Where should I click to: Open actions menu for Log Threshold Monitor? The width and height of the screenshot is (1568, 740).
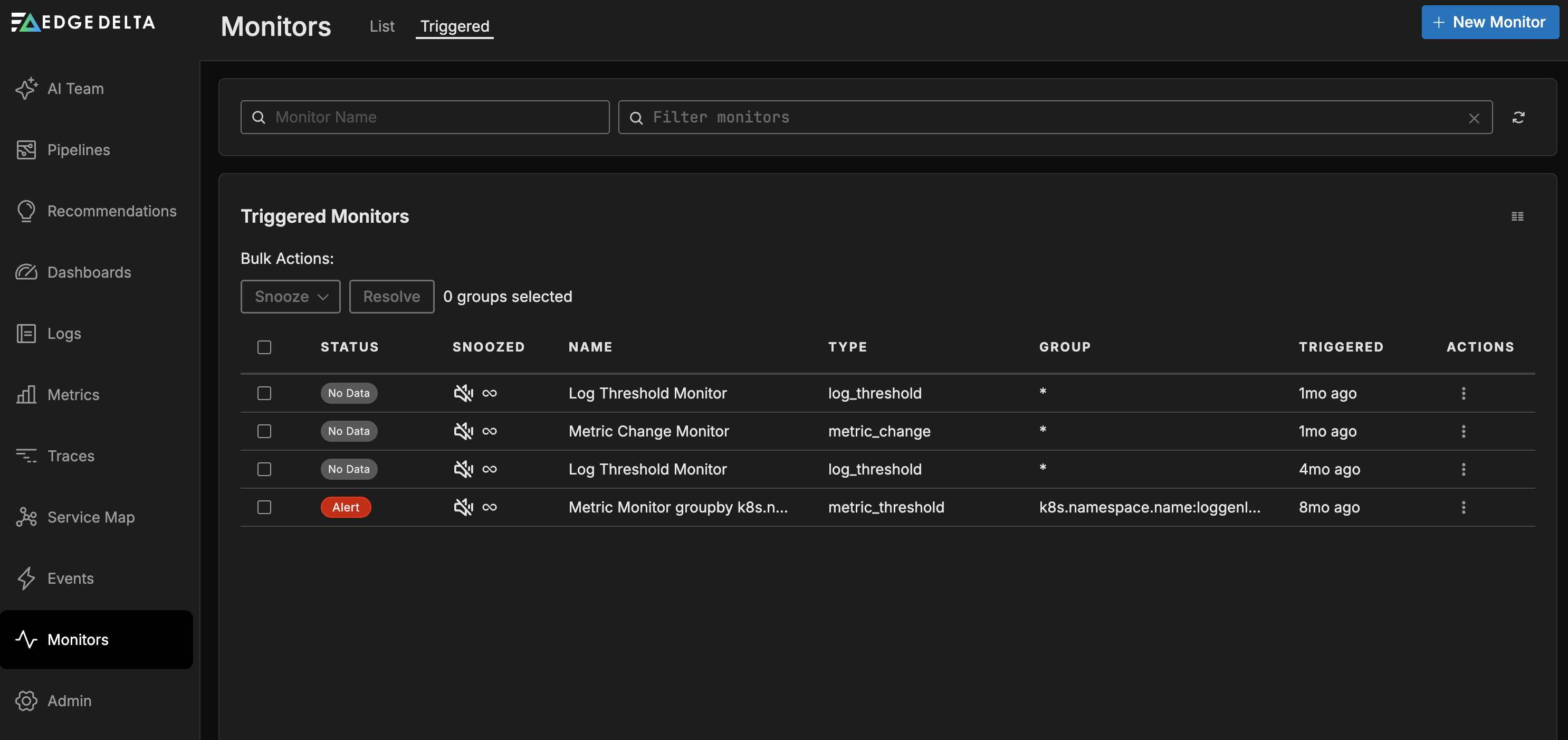[1464, 393]
